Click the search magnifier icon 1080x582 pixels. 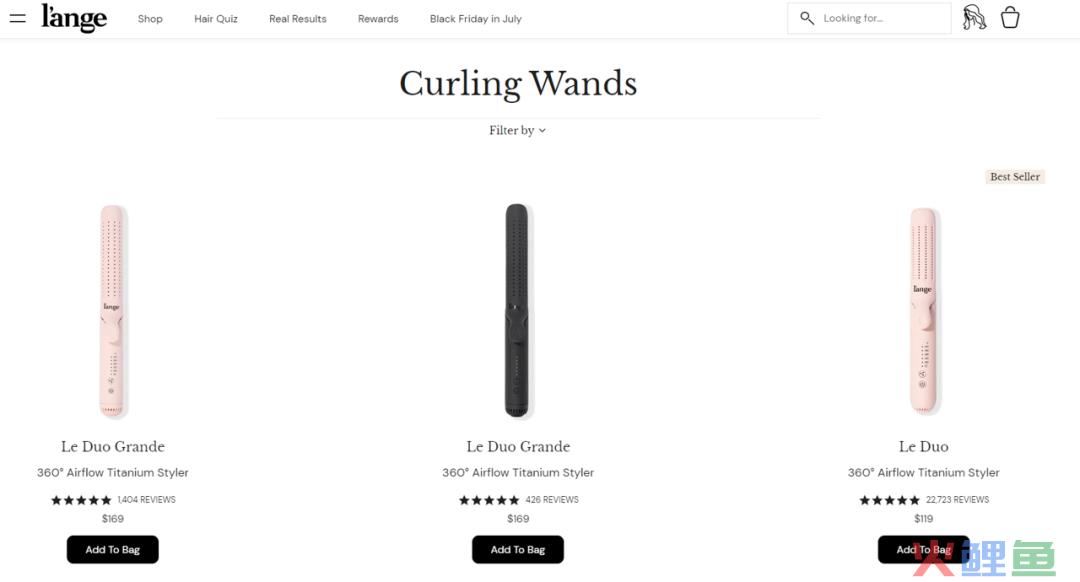click(807, 18)
